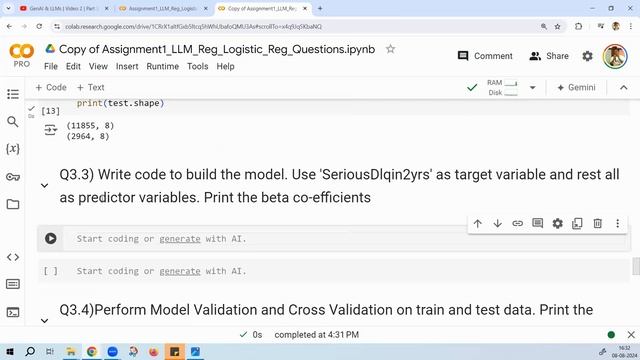The height and width of the screenshot is (360, 640).
Task: Click the Share button
Action: pos(549,56)
